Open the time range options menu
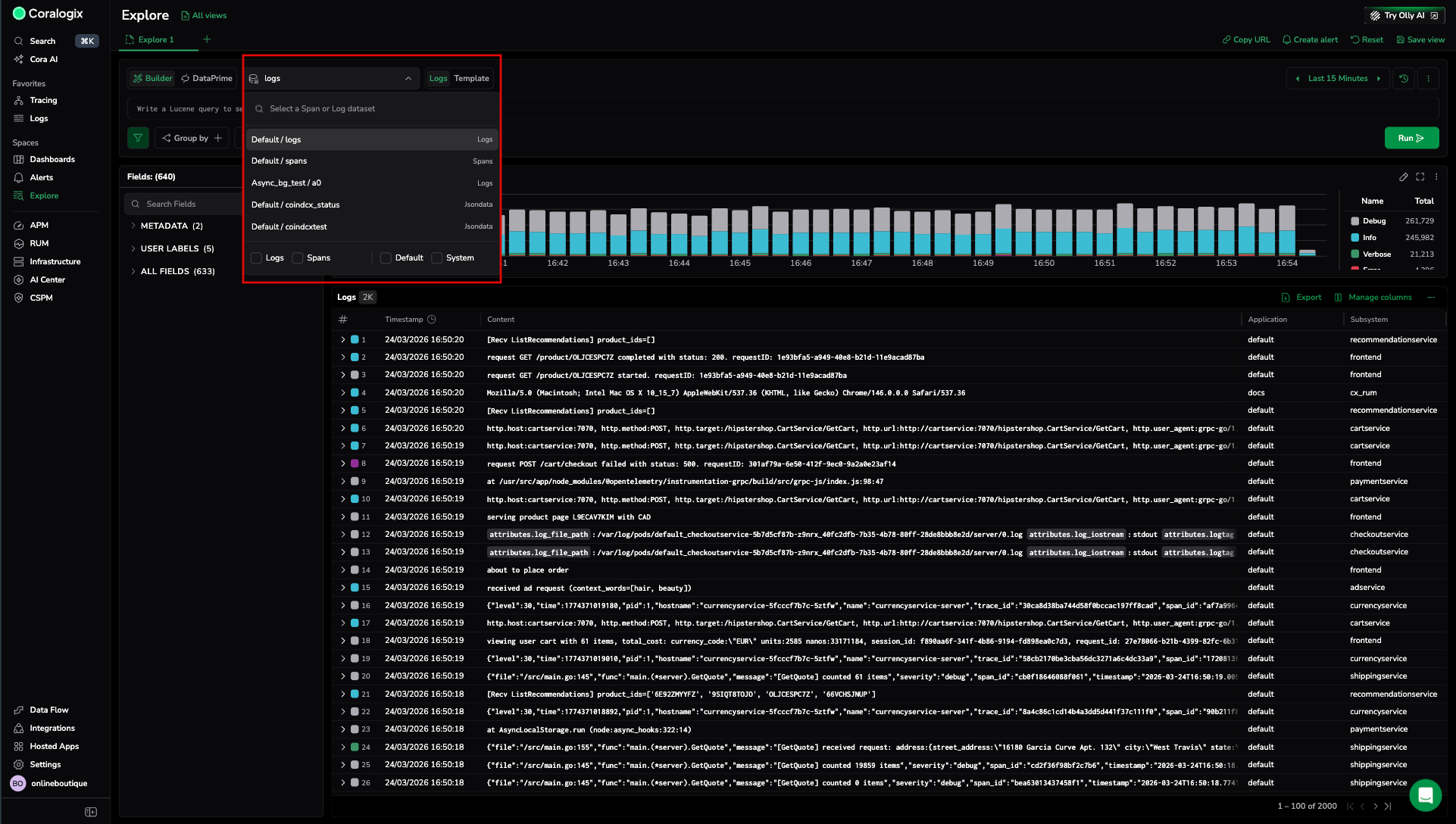This screenshot has height=824, width=1456. [1429, 79]
